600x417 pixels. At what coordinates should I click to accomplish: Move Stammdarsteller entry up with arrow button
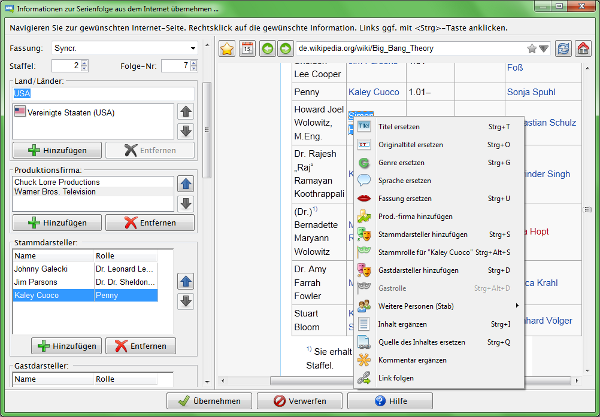[185, 281]
